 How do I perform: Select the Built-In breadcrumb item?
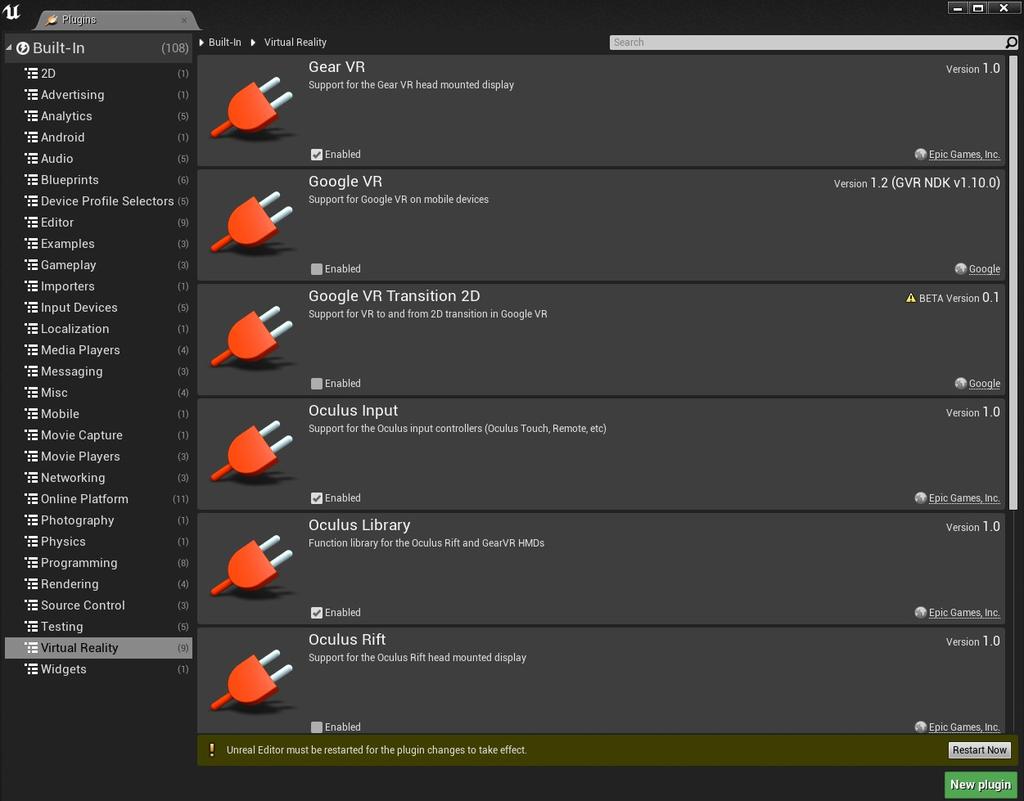[x=225, y=42]
